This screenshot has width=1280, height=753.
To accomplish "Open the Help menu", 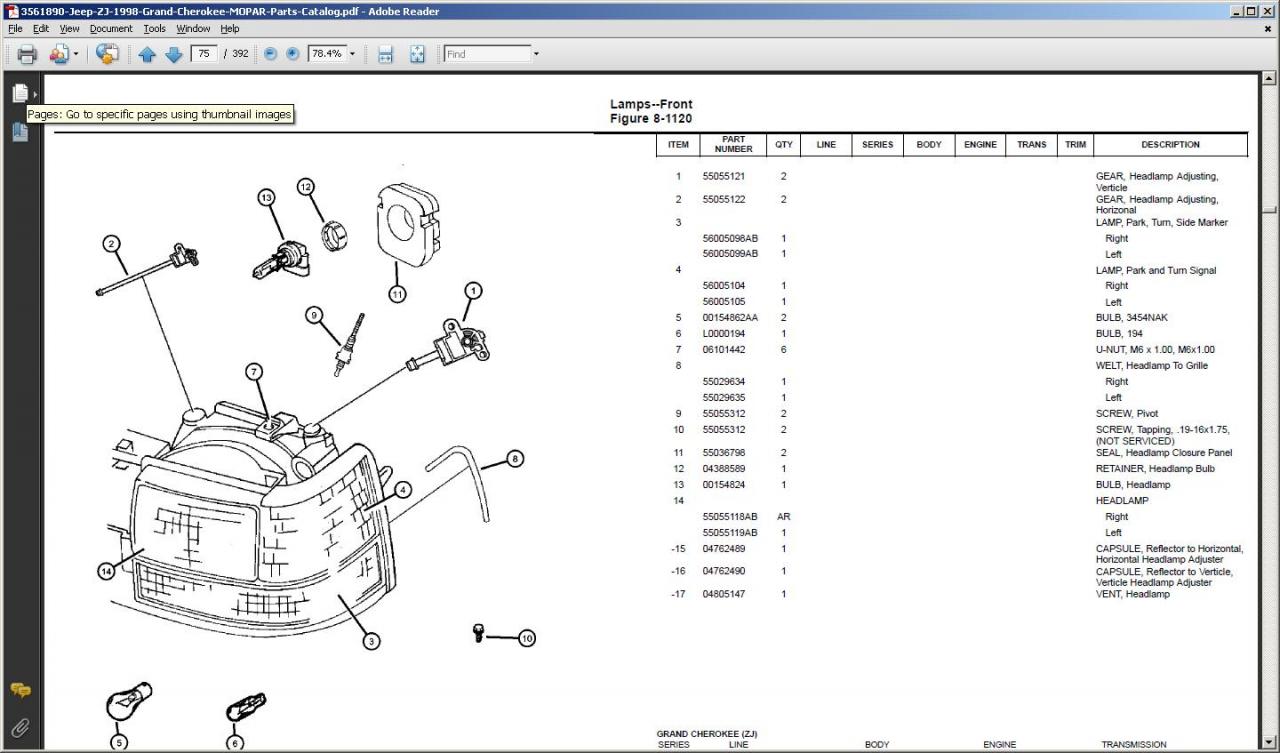I will [230, 29].
